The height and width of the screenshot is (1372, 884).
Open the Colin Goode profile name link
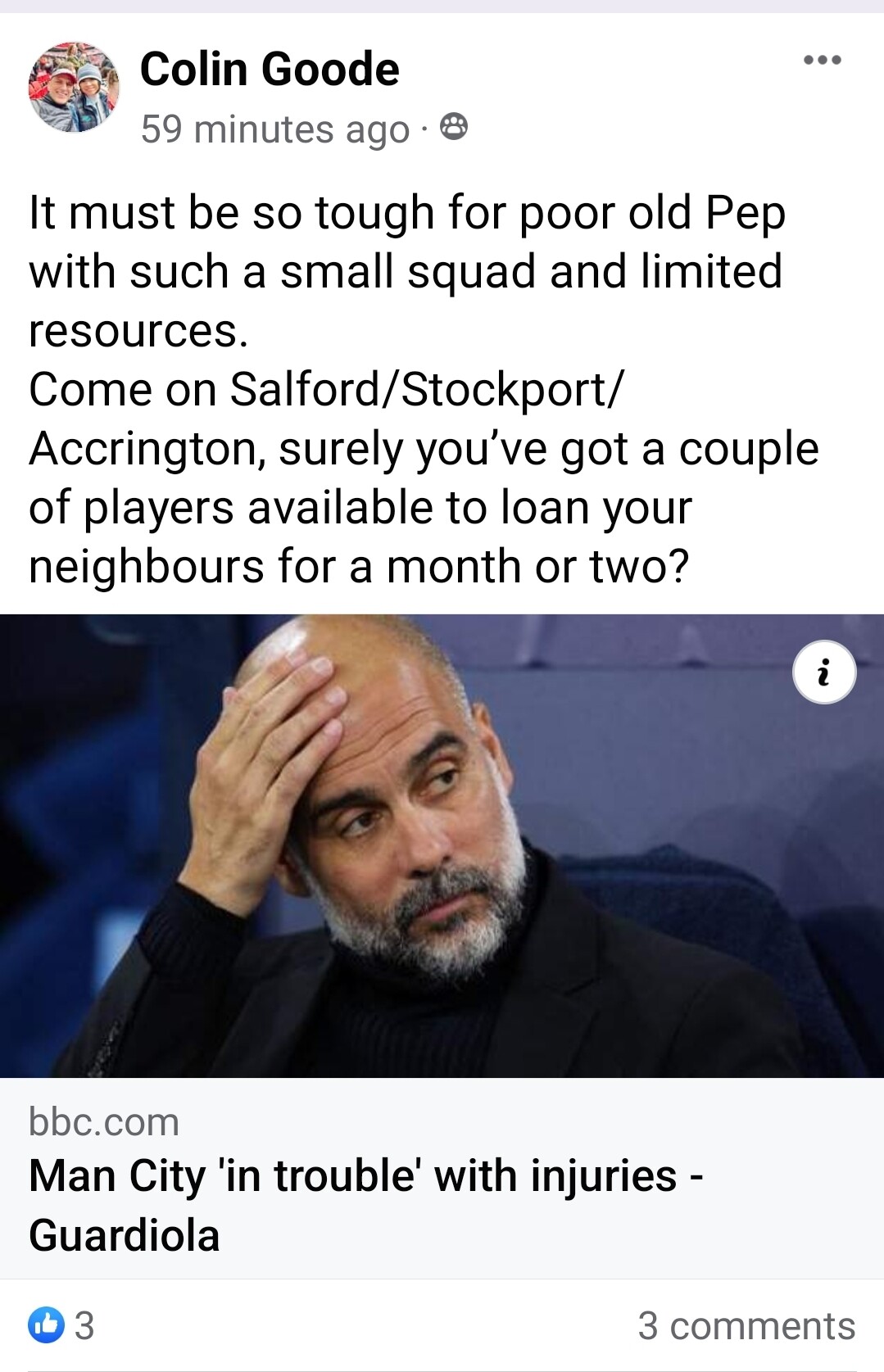click(x=270, y=68)
